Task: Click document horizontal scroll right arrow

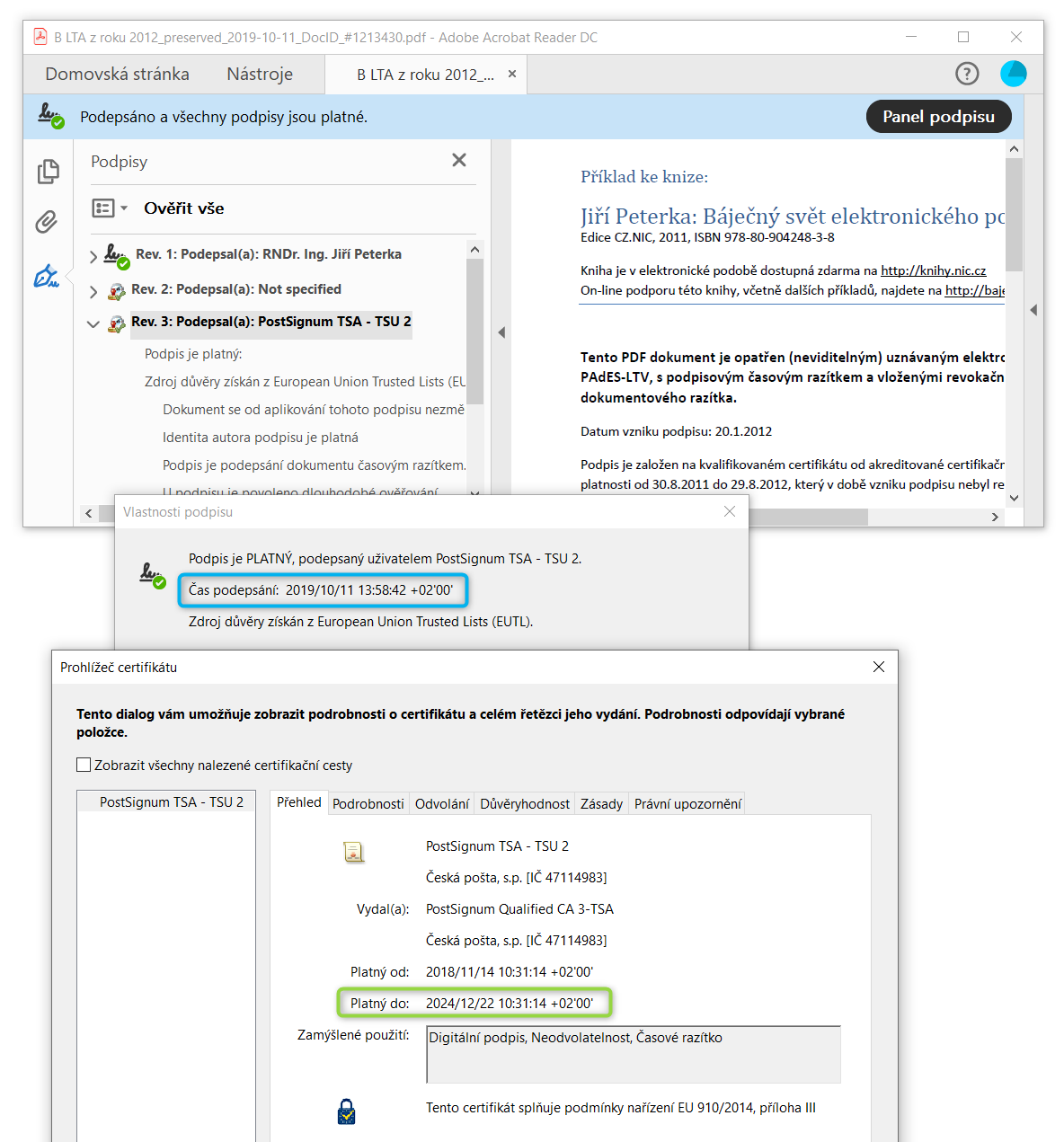Action: click(x=995, y=517)
